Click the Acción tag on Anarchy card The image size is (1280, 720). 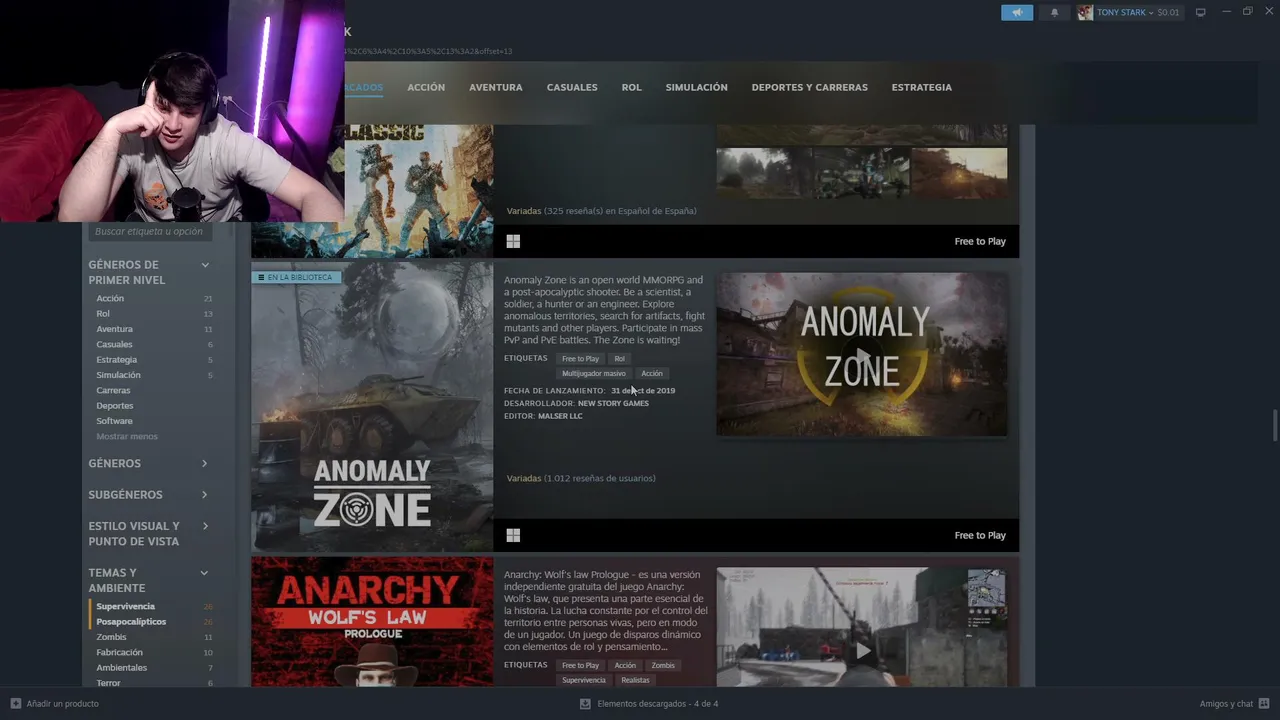click(x=625, y=665)
